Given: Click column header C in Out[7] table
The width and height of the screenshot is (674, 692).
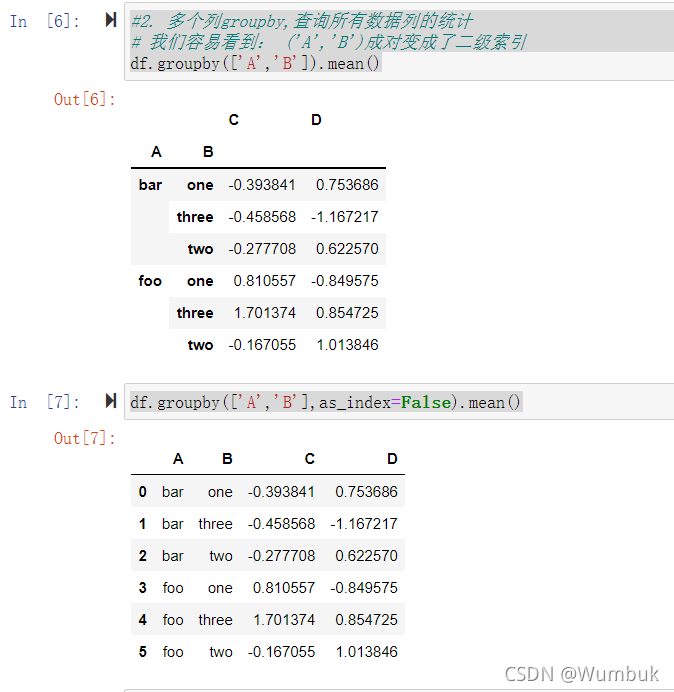Looking at the screenshot, I should (x=310, y=459).
